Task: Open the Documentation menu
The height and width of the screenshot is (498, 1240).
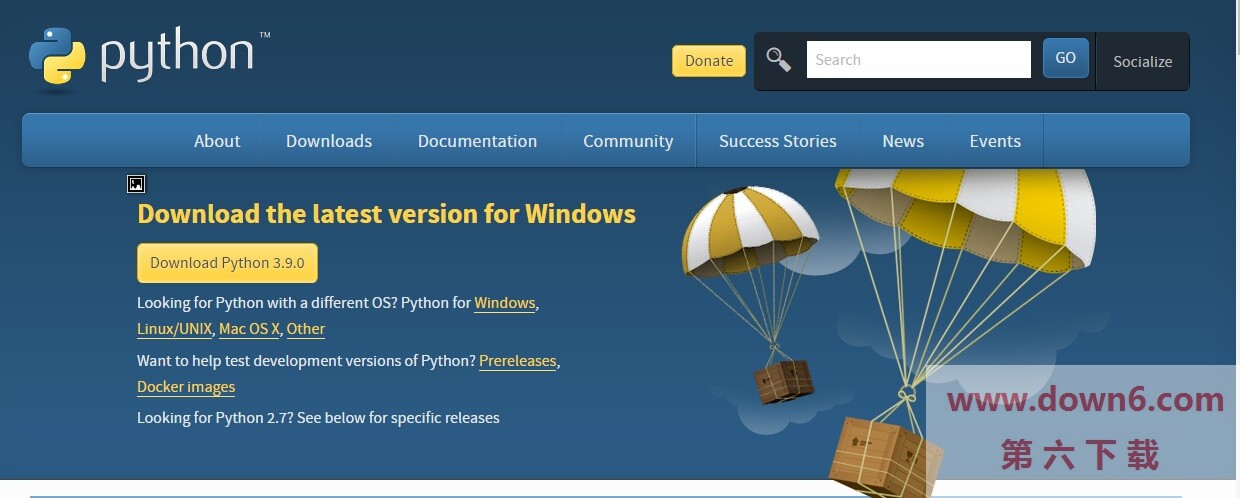Action: coord(477,141)
